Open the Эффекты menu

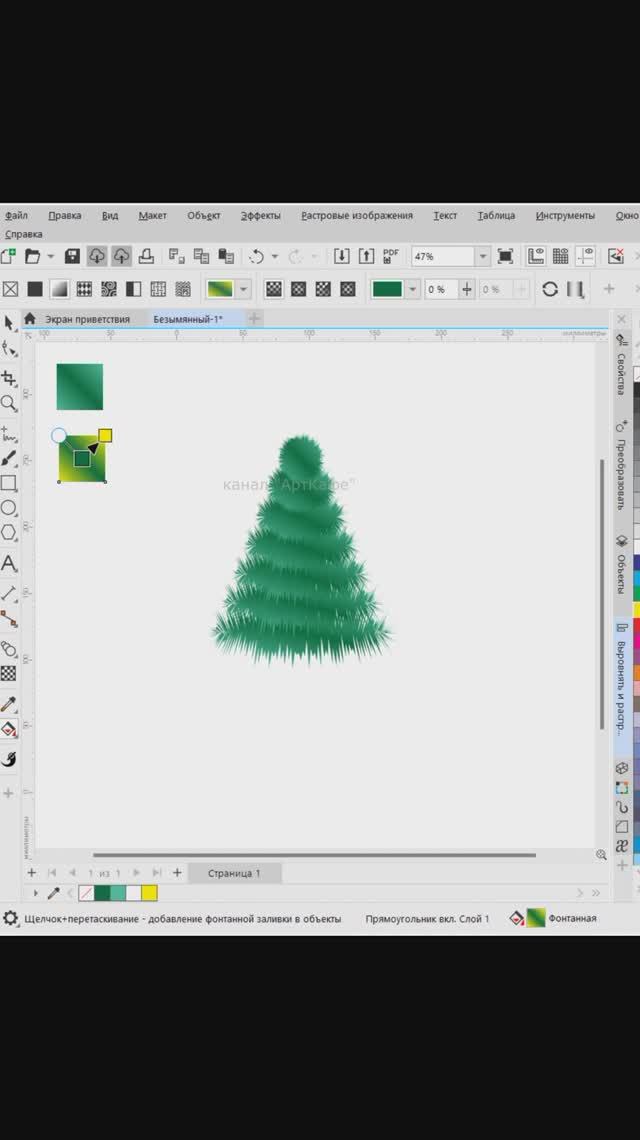tap(260, 215)
